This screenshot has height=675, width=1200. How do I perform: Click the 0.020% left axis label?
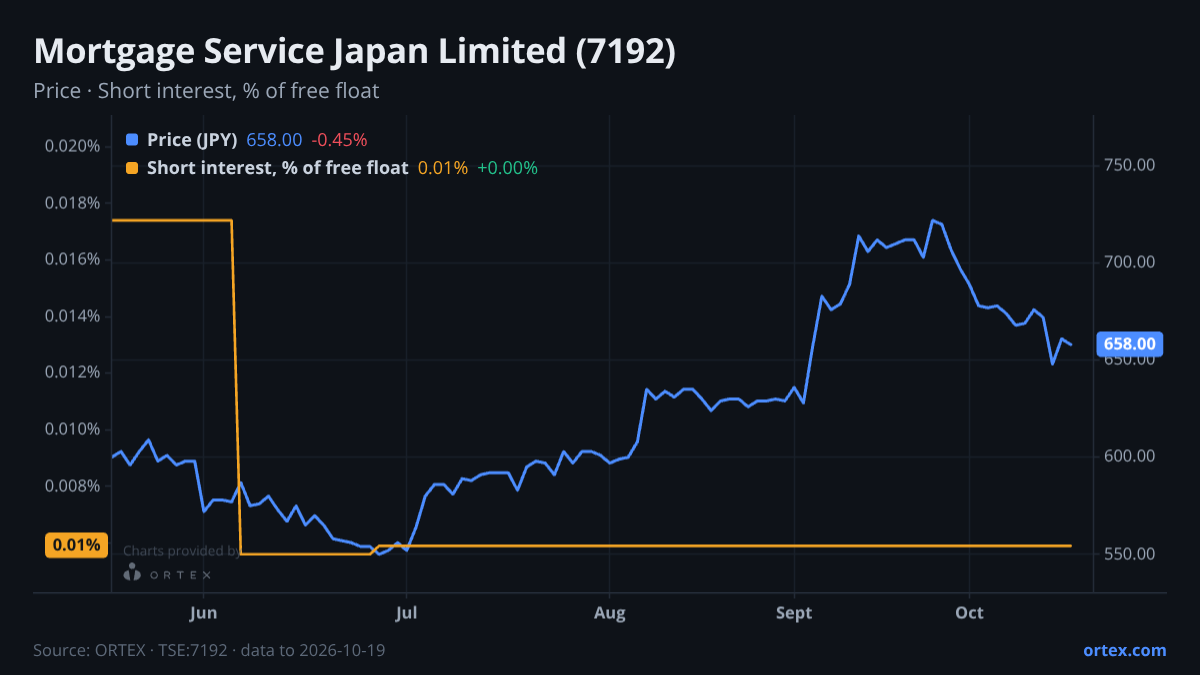[72, 146]
